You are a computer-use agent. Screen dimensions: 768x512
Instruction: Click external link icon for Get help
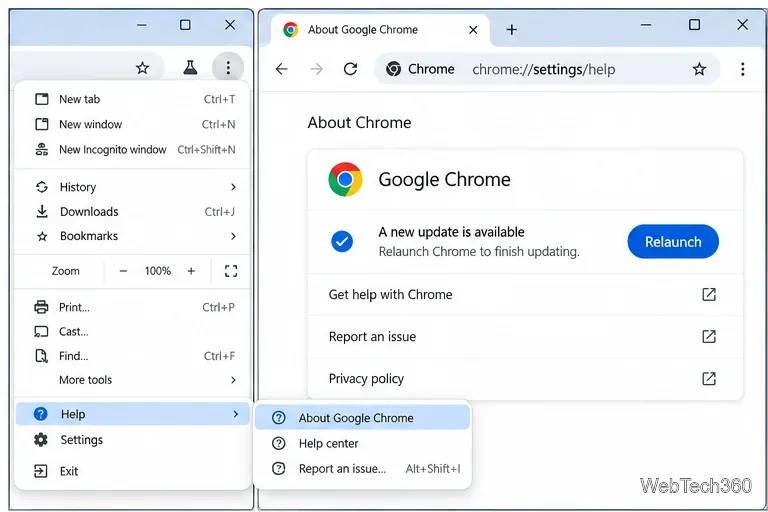pos(709,294)
